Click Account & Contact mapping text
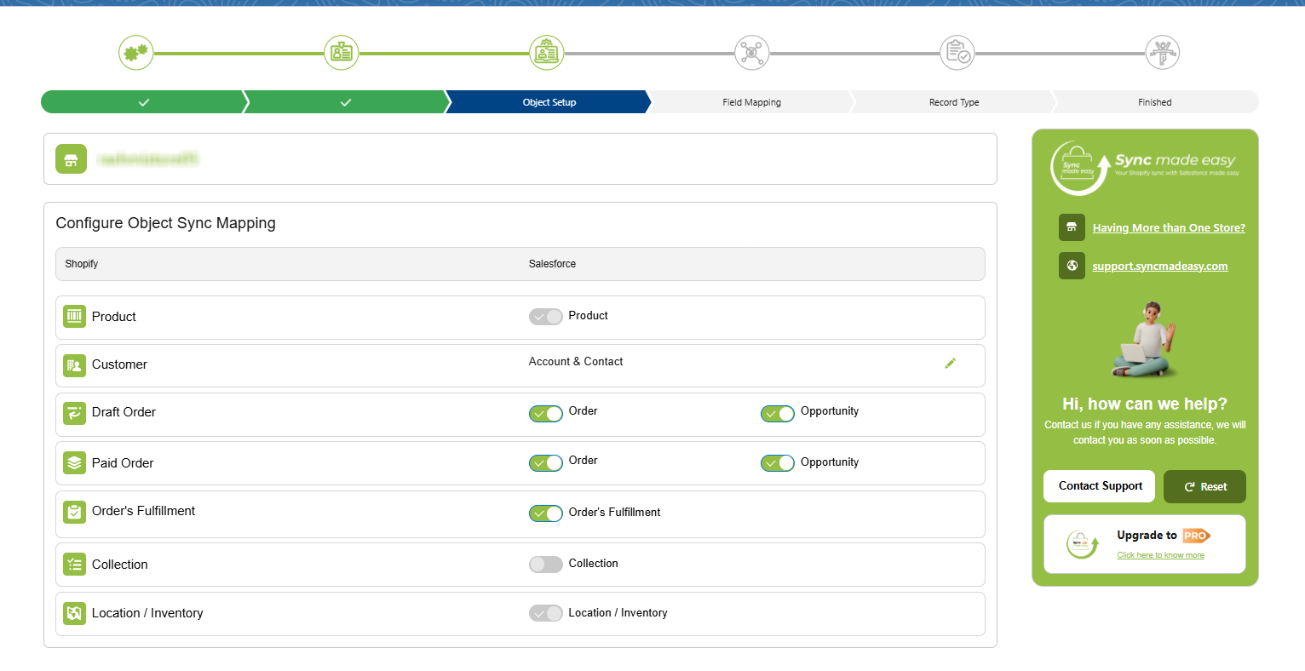Image resolution: width=1305 pixels, height=671 pixels. tap(576, 362)
